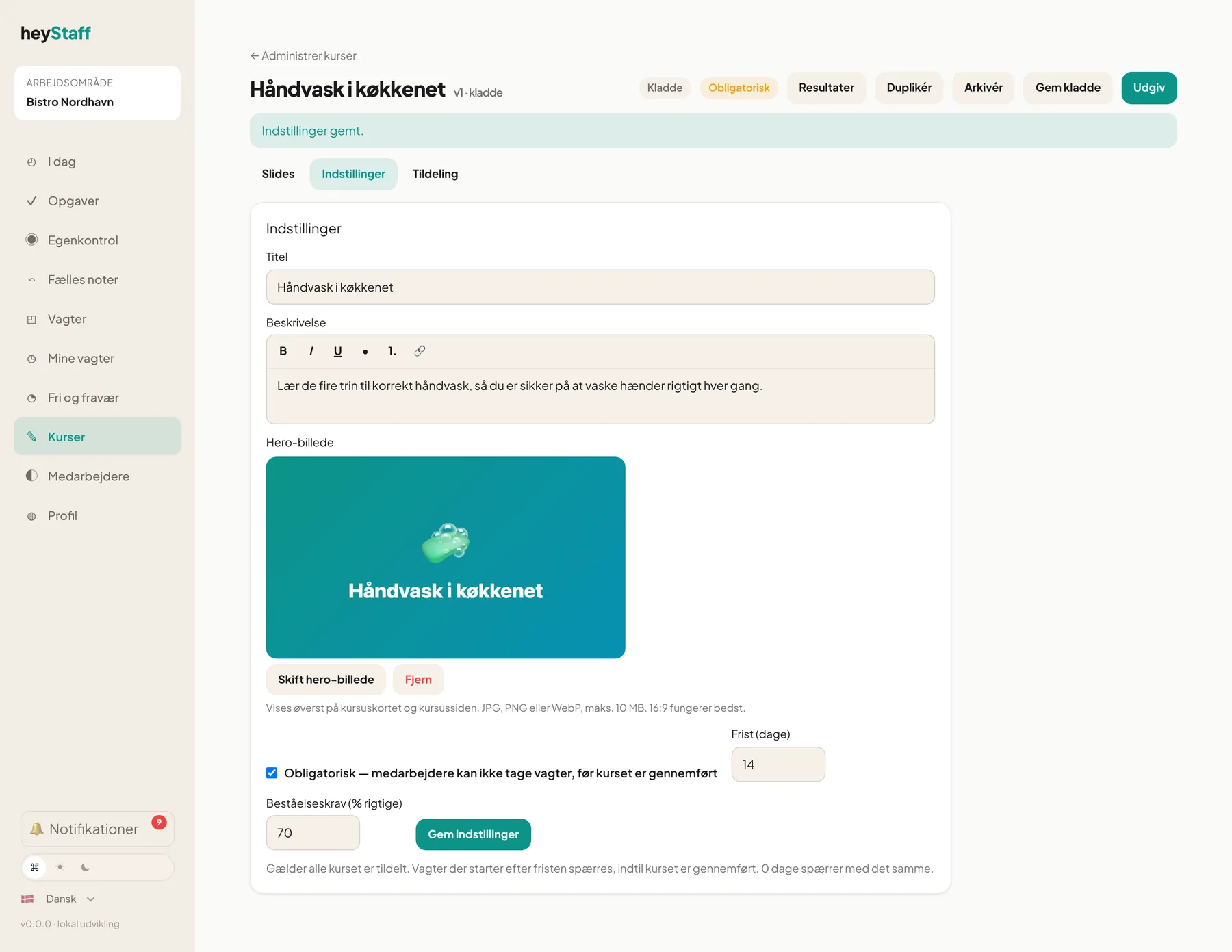Switch to light theme sun icon

coord(60,867)
